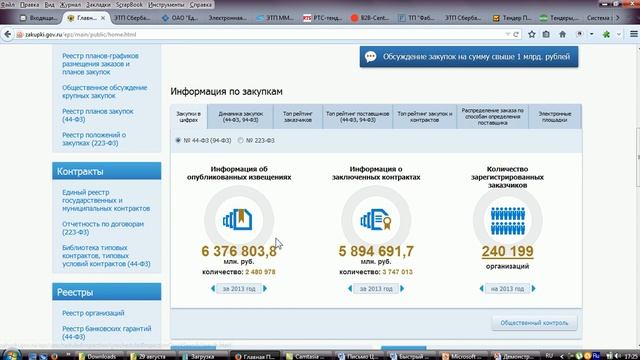The image size is (640, 360).
Task: Open Реестр банковских гарантий (44-ФЗ) link
Action: click(107, 333)
